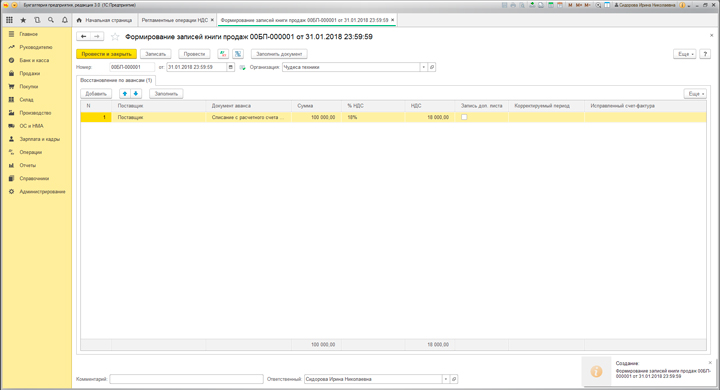Click the Провести button
Viewport: 720px width, 390px height.
tap(194, 54)
